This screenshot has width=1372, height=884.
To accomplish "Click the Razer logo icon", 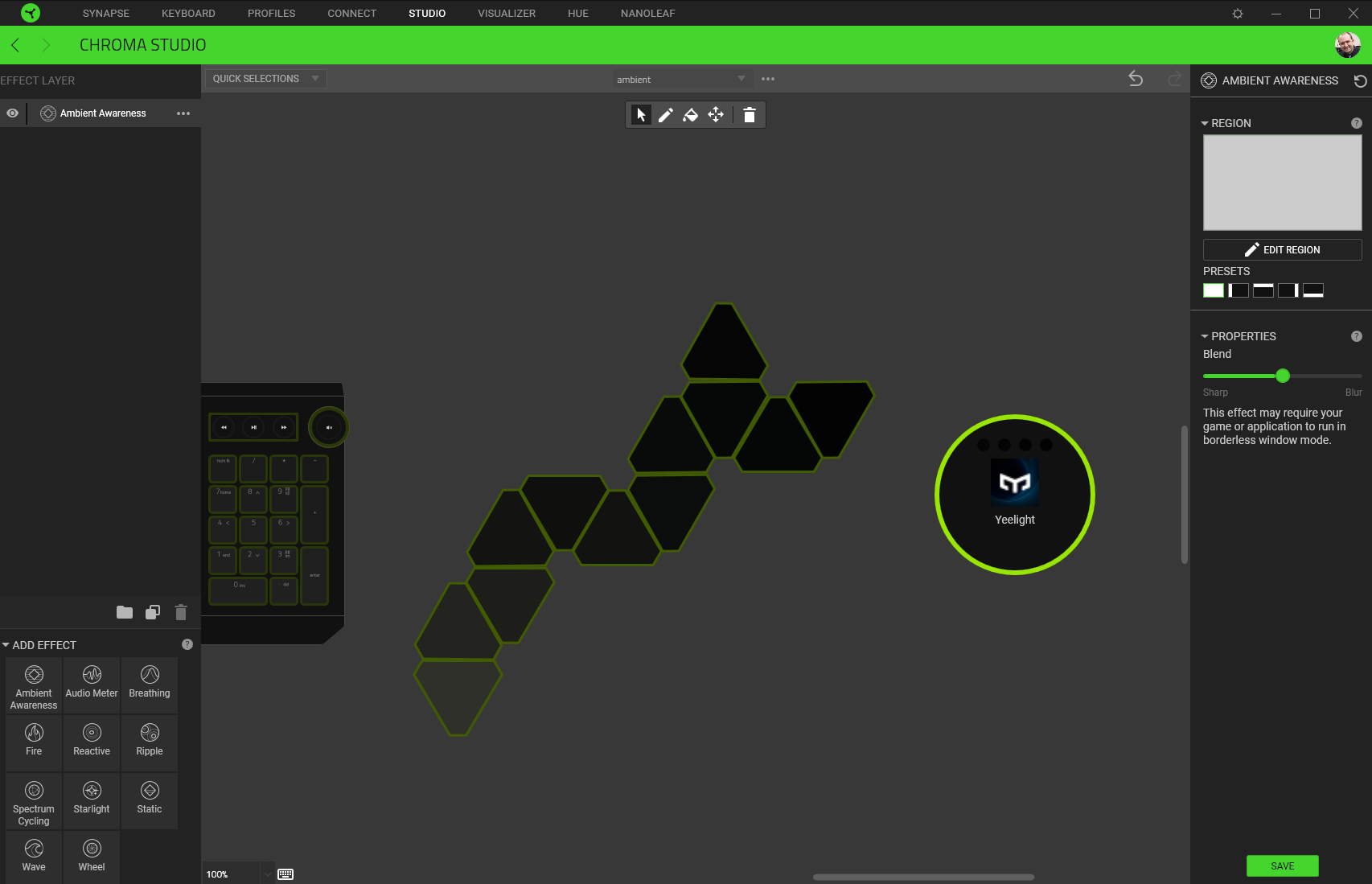I will tap(31, 13).
